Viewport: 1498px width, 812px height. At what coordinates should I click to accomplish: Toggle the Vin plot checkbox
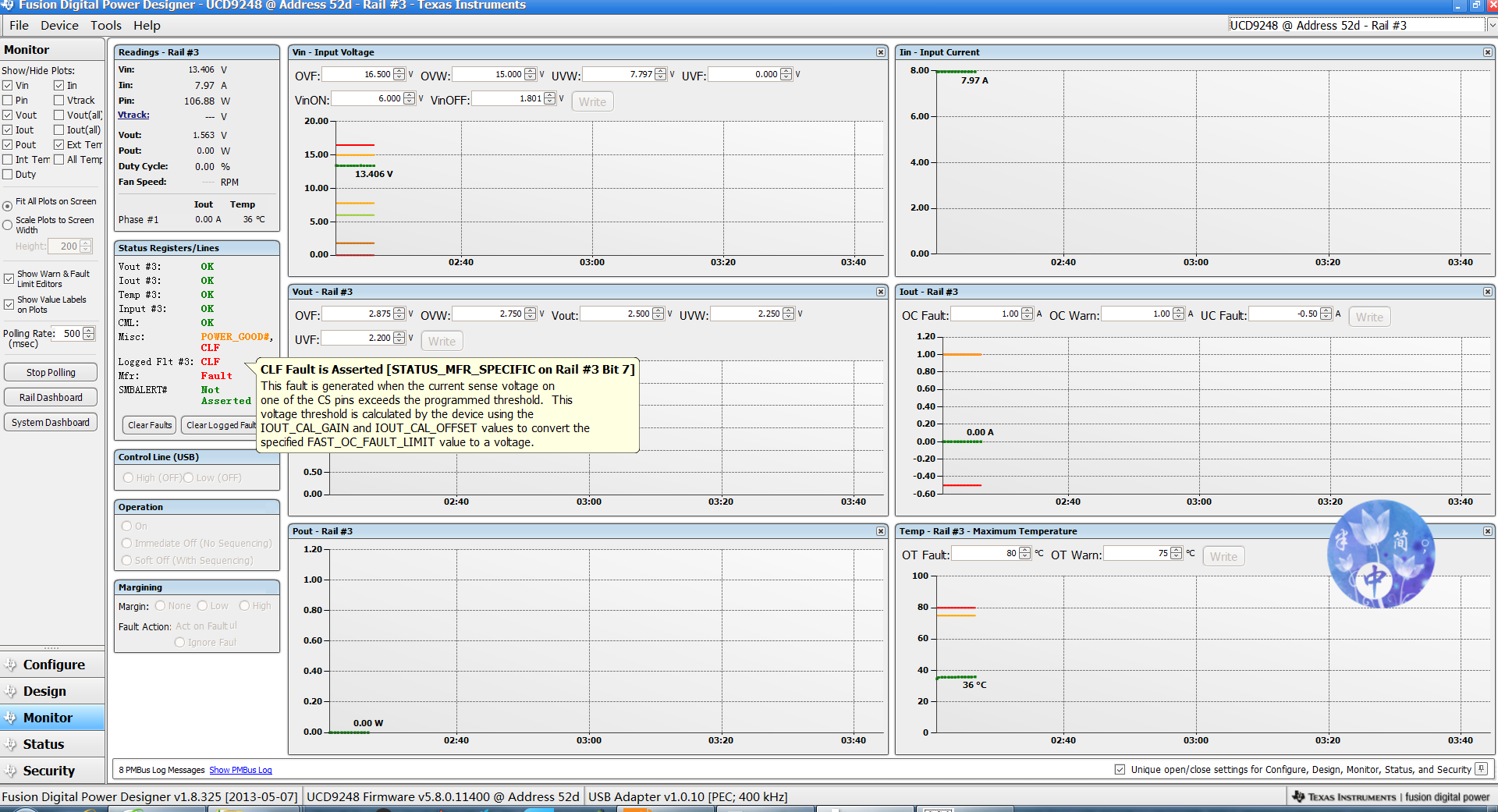coord(7,86)
